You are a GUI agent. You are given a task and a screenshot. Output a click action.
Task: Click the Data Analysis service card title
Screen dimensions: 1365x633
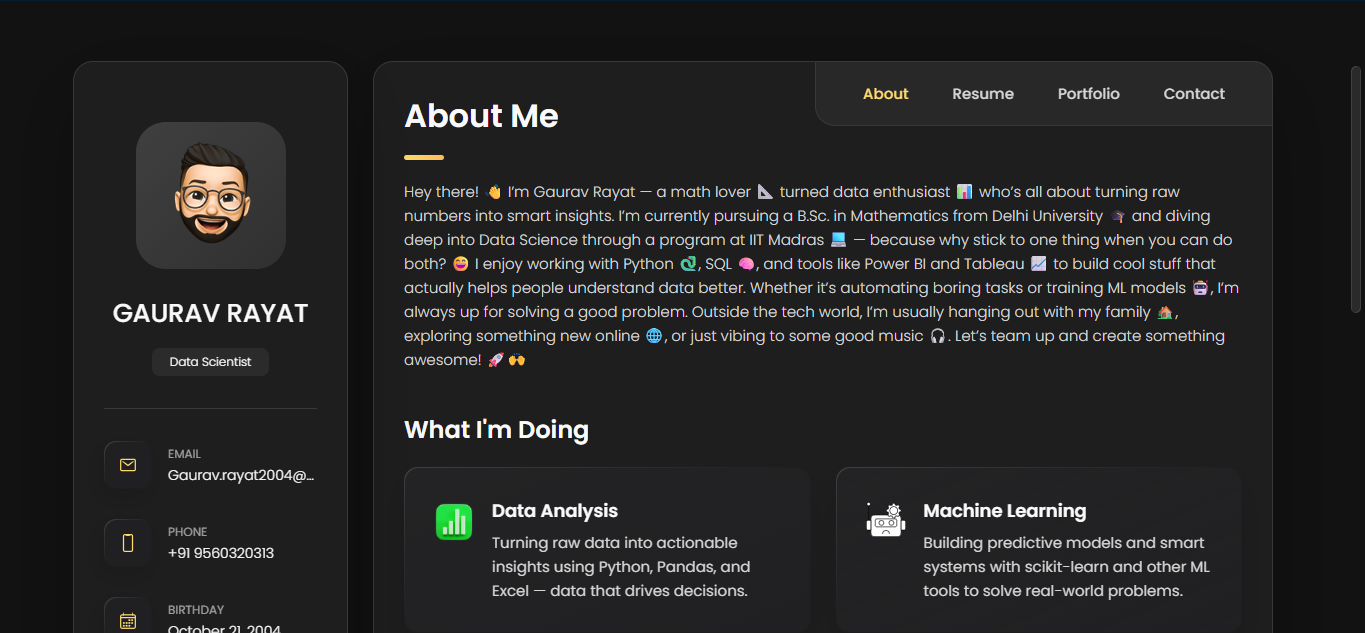(x=555, y=511)
